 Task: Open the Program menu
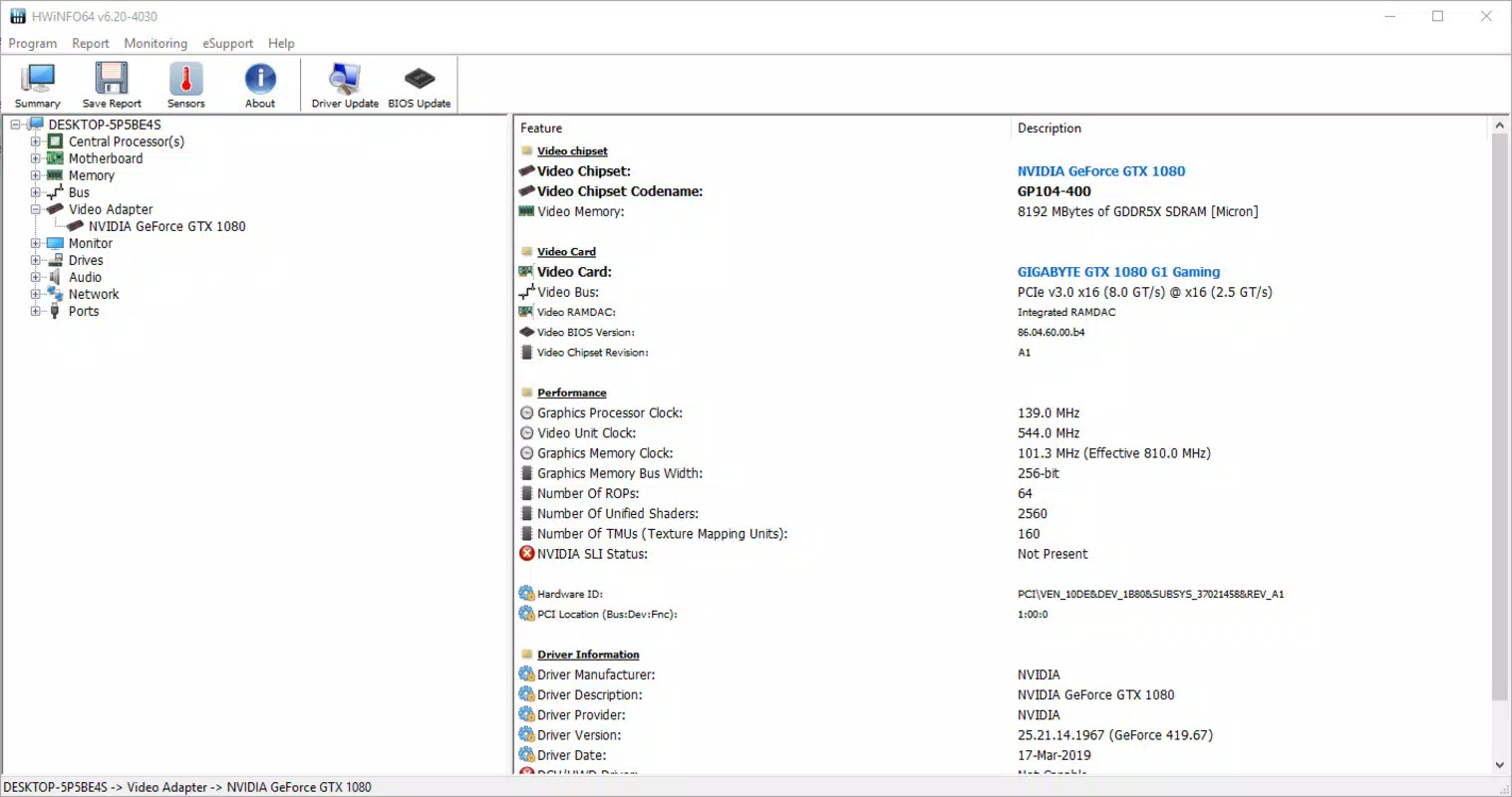pyautogui.click(x=33, y=44)
